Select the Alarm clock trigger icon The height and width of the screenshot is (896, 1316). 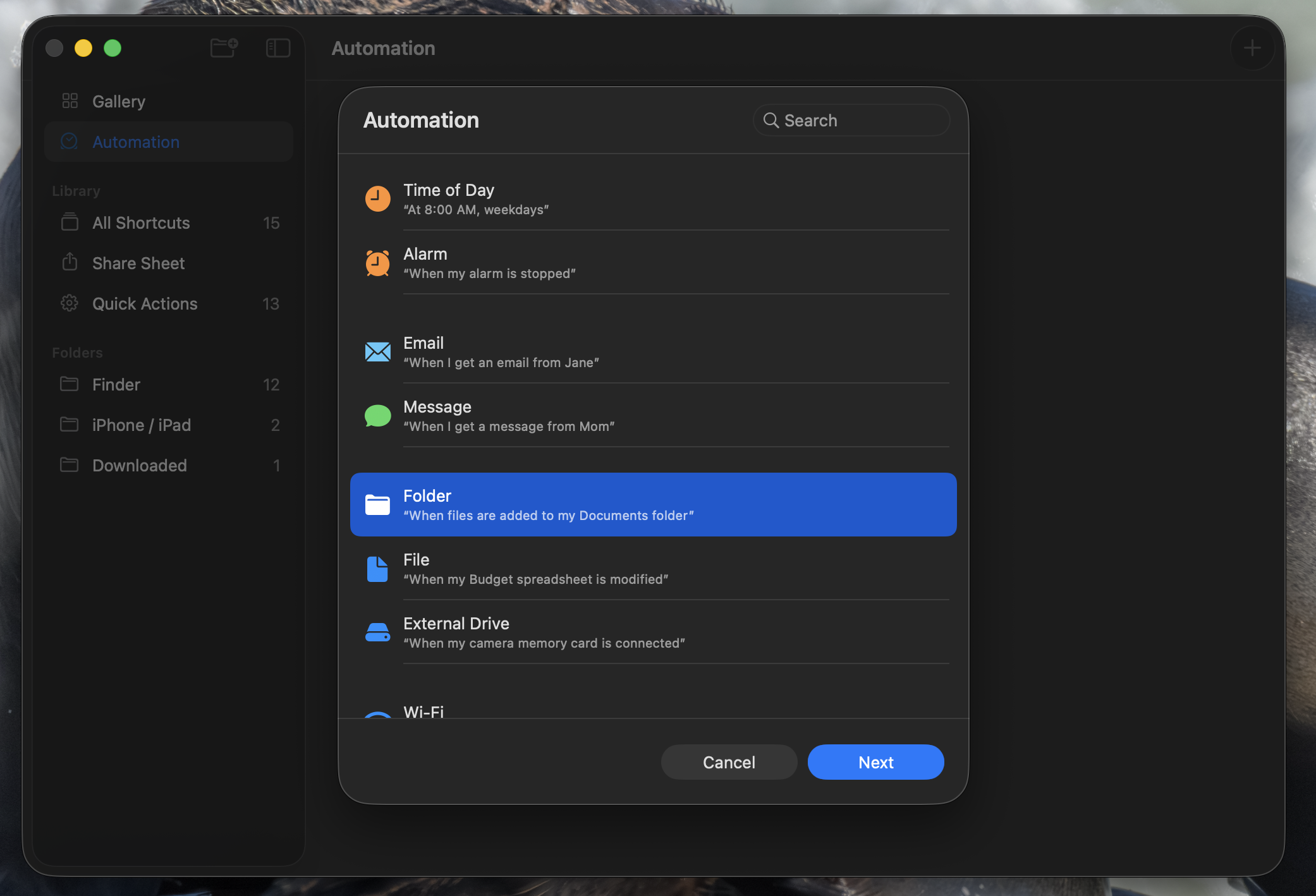[x=377, y=263]
